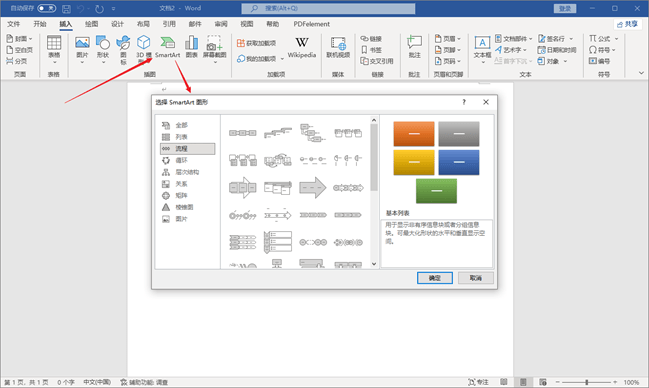Switch to Read Mode view in status bar
649x388 pixels.
tap(504, 382)
